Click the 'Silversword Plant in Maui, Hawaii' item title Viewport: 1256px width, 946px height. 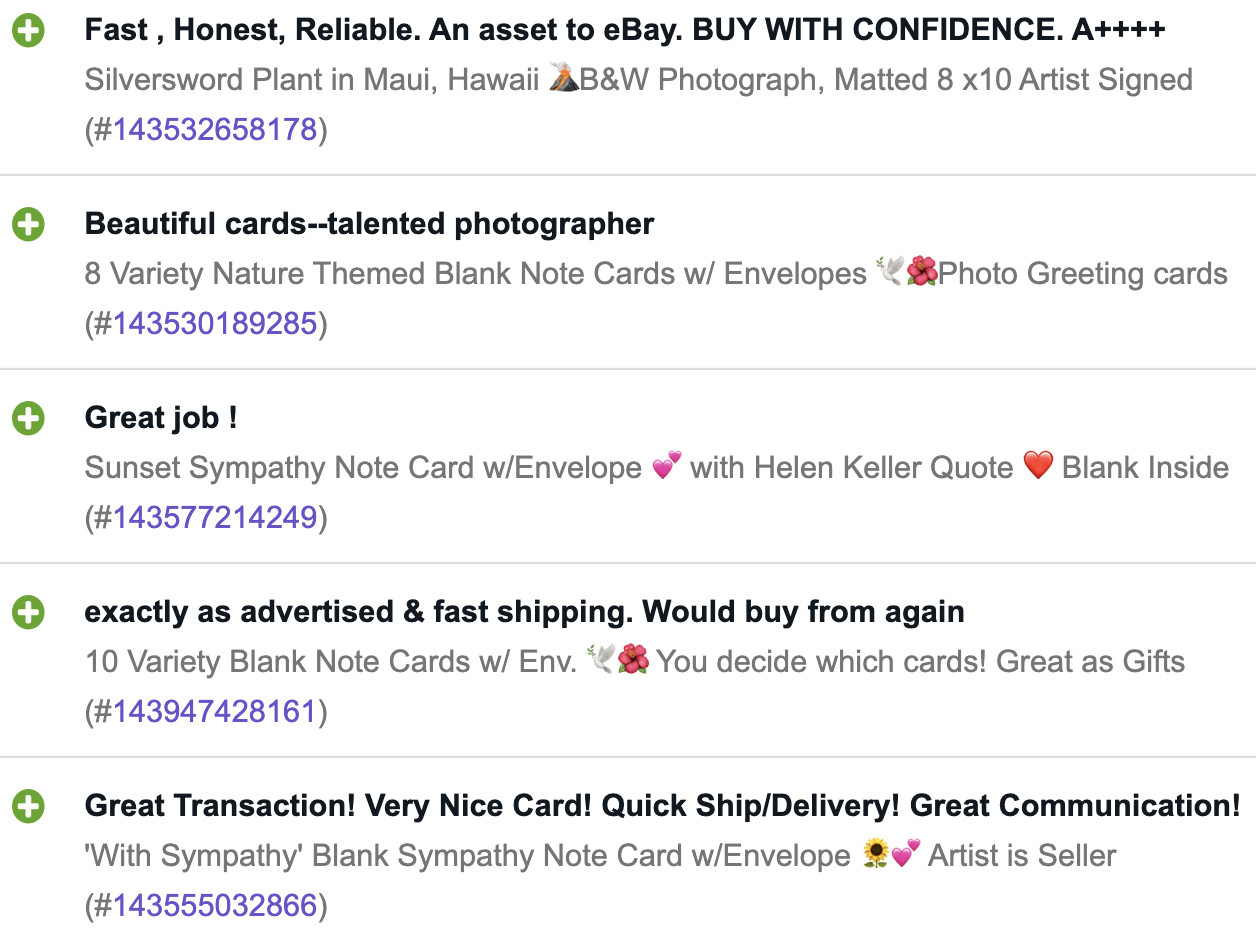tap(639, 80)
